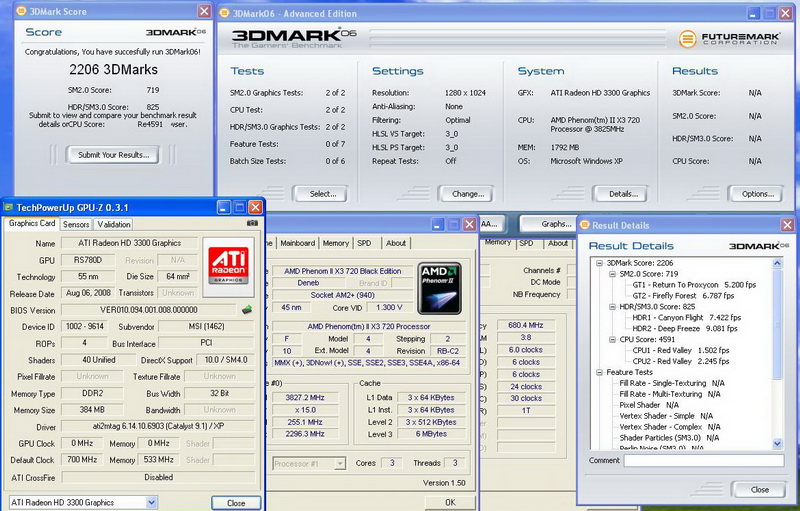This screenshot has height=511, width=800.
Task: Collapse the HDR/SM3.0 Score: 825 node
Action: [x=612, y=307]
